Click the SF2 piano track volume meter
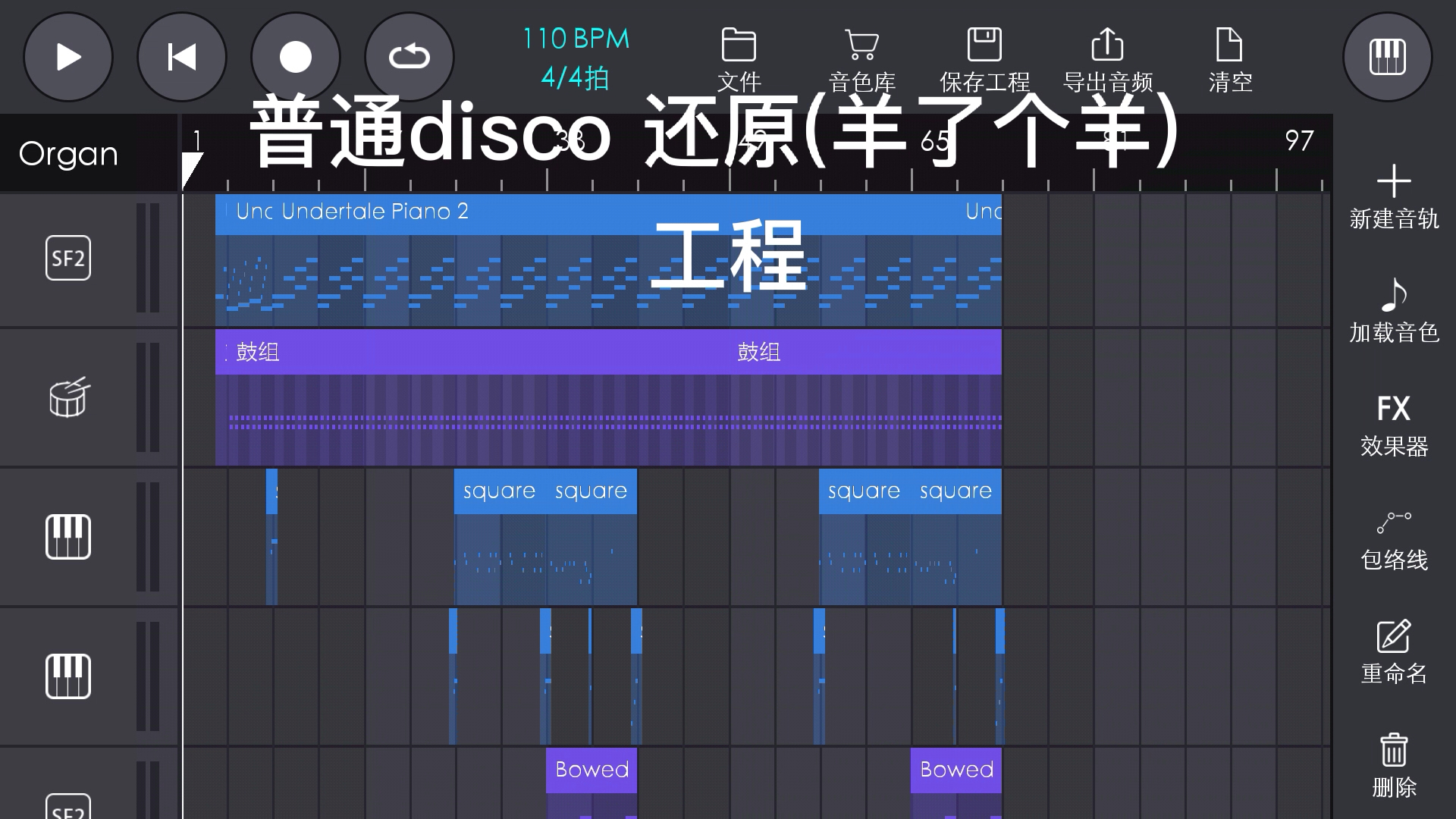1456x819 pixels. 148,259
